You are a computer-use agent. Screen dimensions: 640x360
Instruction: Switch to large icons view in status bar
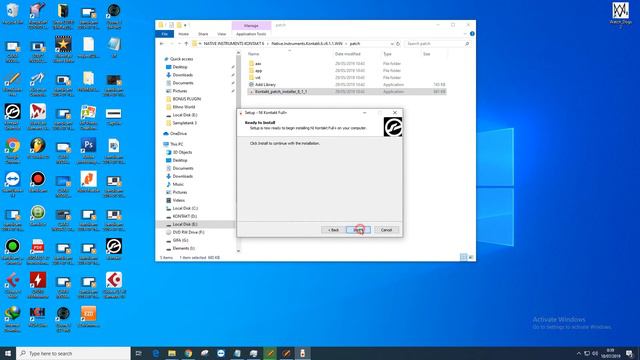click(x=471, y=257)
